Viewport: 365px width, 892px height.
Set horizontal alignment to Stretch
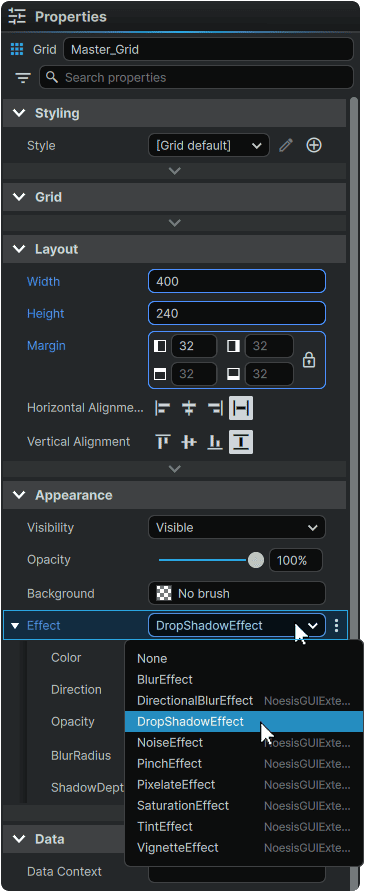click(x=241, y=408)
